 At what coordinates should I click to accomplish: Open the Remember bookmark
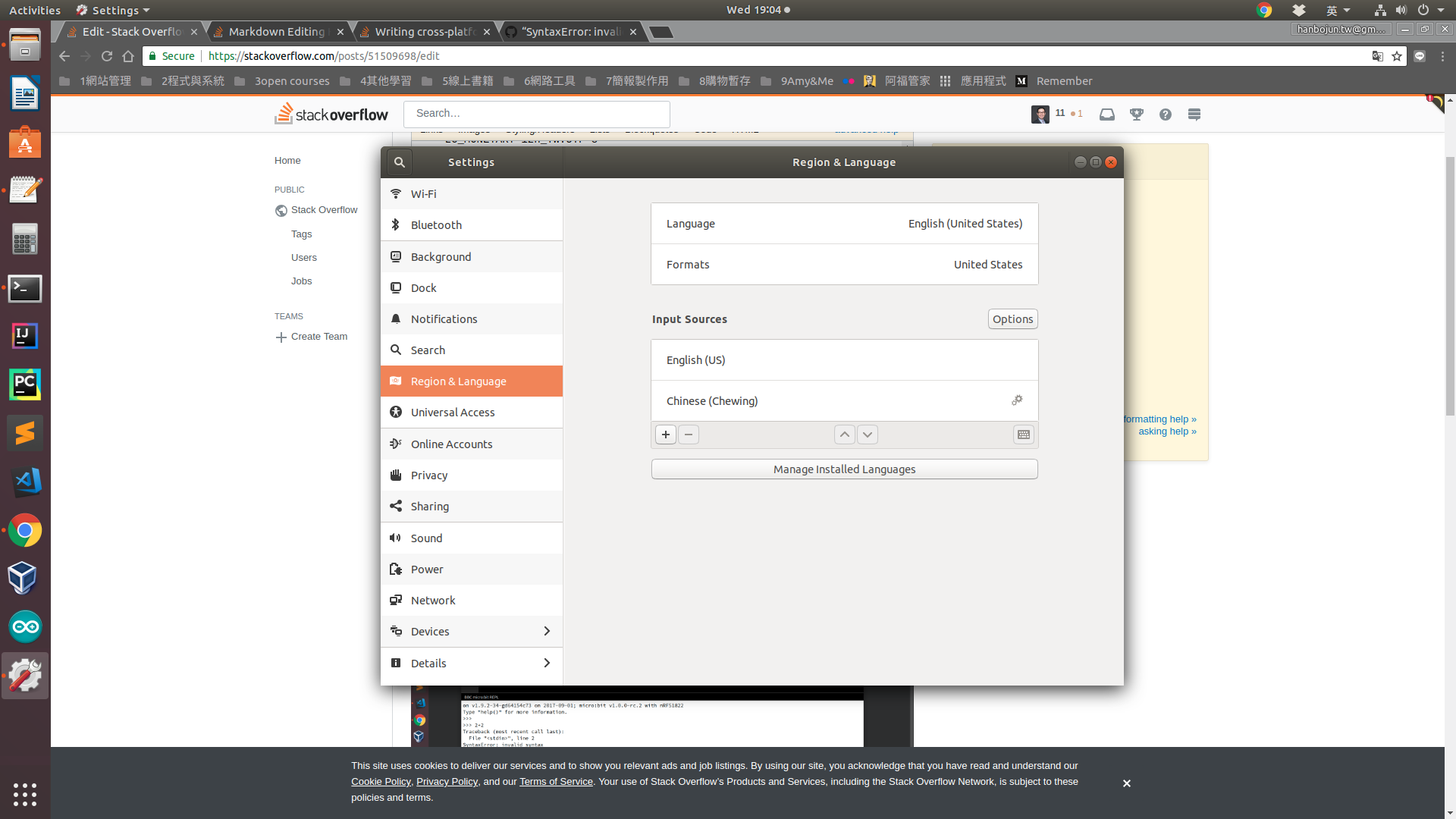[x=1054, y=81]
